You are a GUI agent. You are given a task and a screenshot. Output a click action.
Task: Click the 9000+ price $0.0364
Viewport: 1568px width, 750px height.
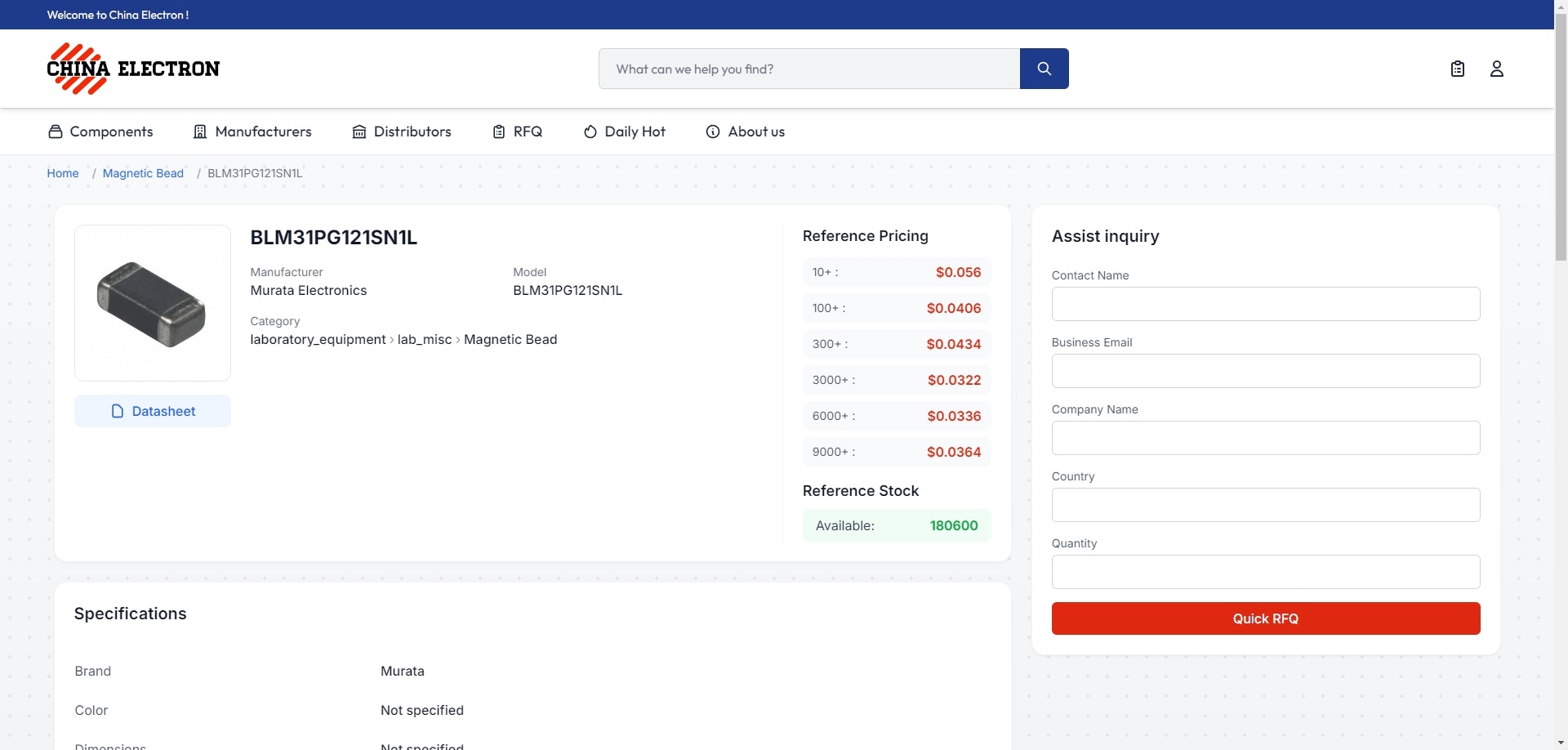coord(954,452)
